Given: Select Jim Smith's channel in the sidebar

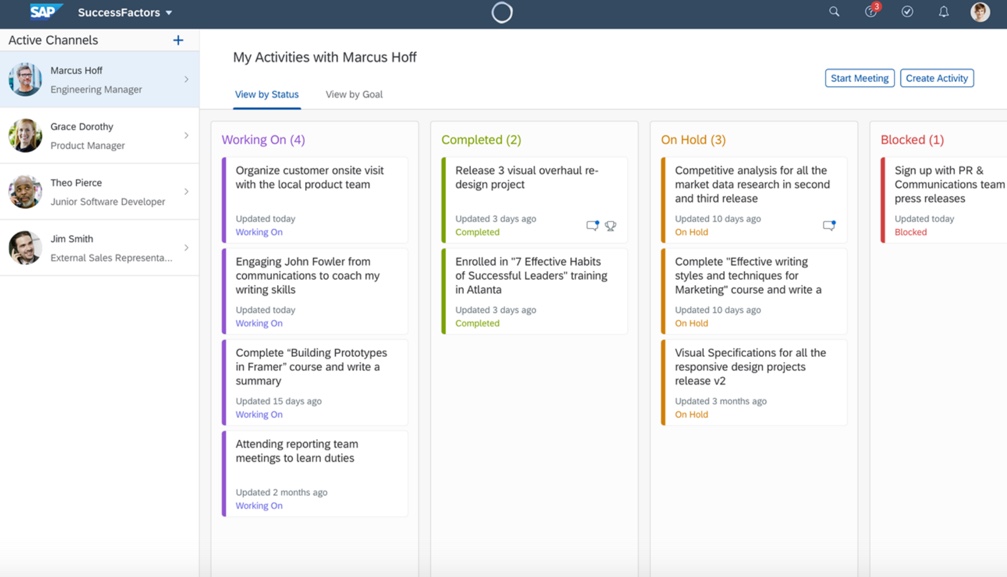Looking at the screenshot, I should [100, 246].
